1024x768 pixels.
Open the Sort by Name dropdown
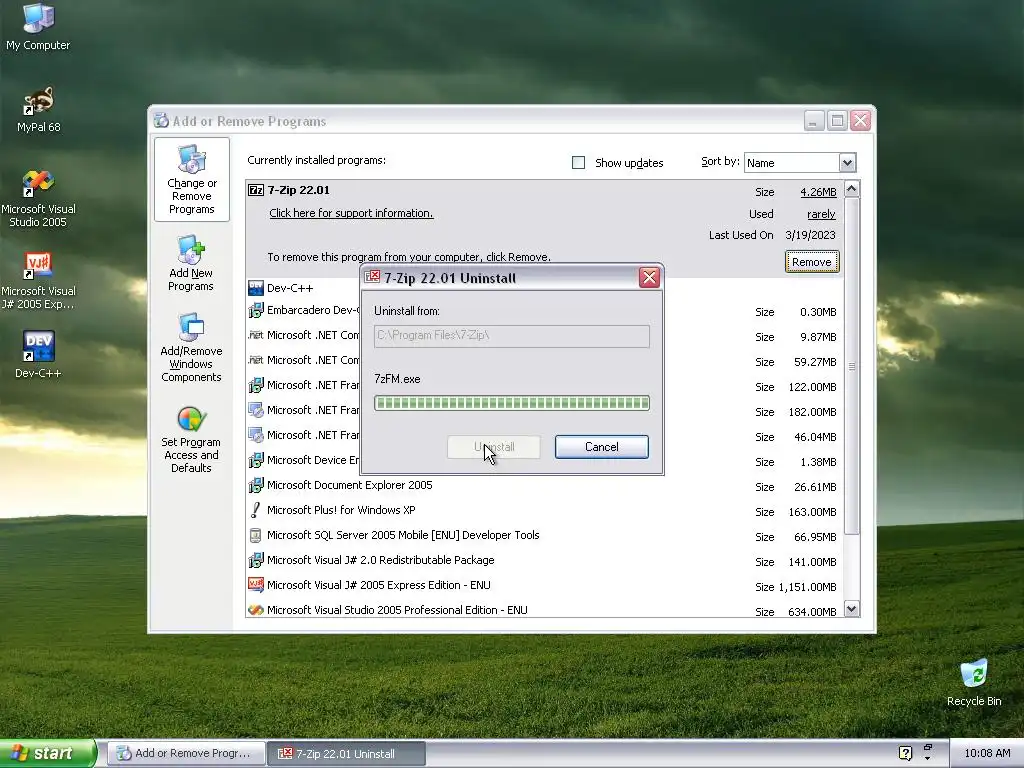click(x=847, y=163)
